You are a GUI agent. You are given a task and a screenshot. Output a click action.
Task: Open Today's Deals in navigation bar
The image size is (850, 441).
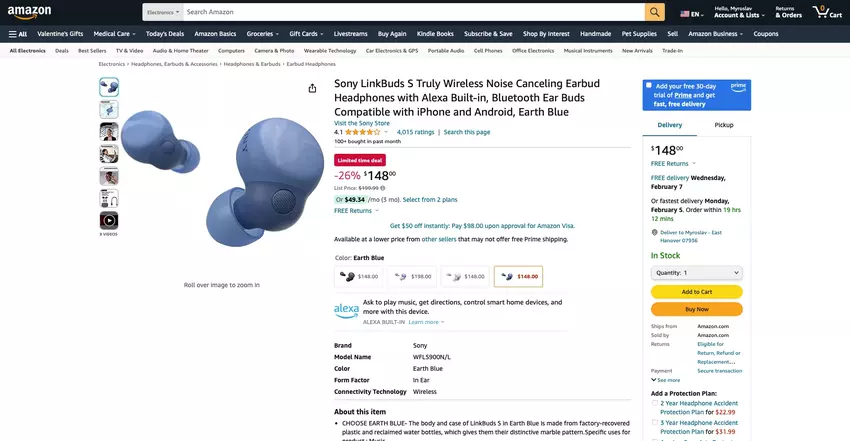[x=165, y=34]
